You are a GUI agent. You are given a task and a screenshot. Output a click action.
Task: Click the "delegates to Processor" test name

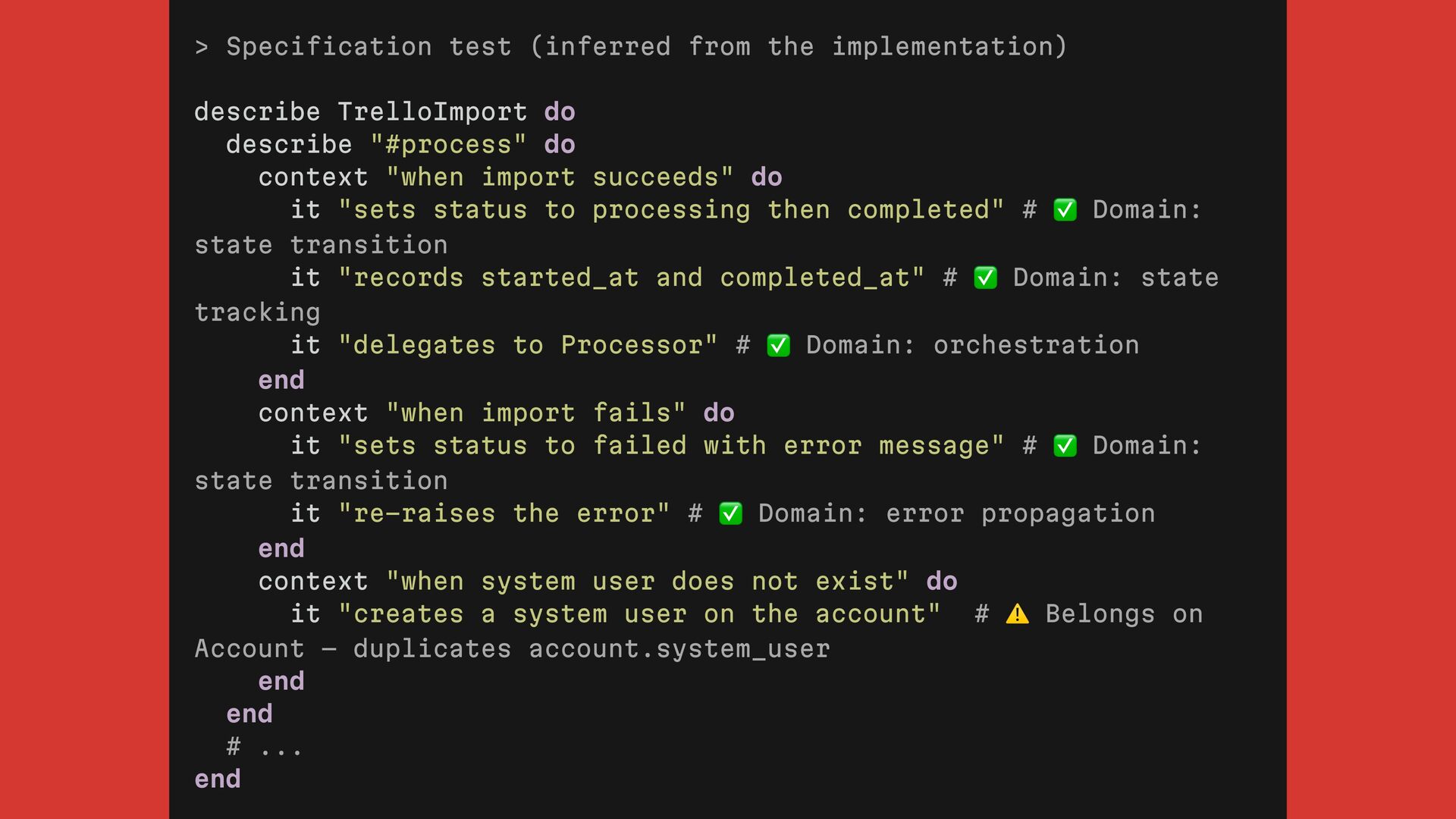point(527,346)
